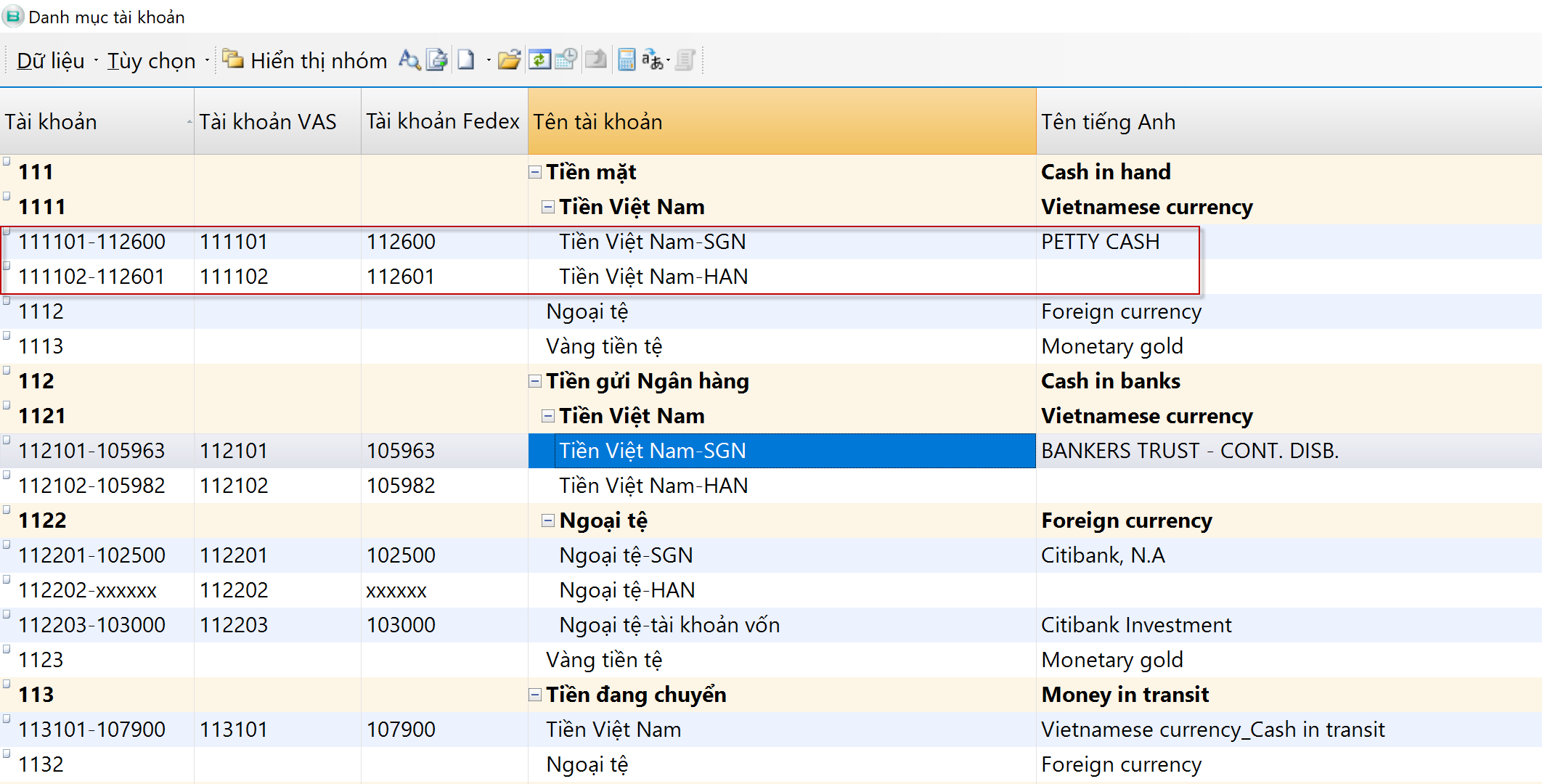Open the Find tool with magnifier icon
1542x784 pixels.
click(409, 60)
